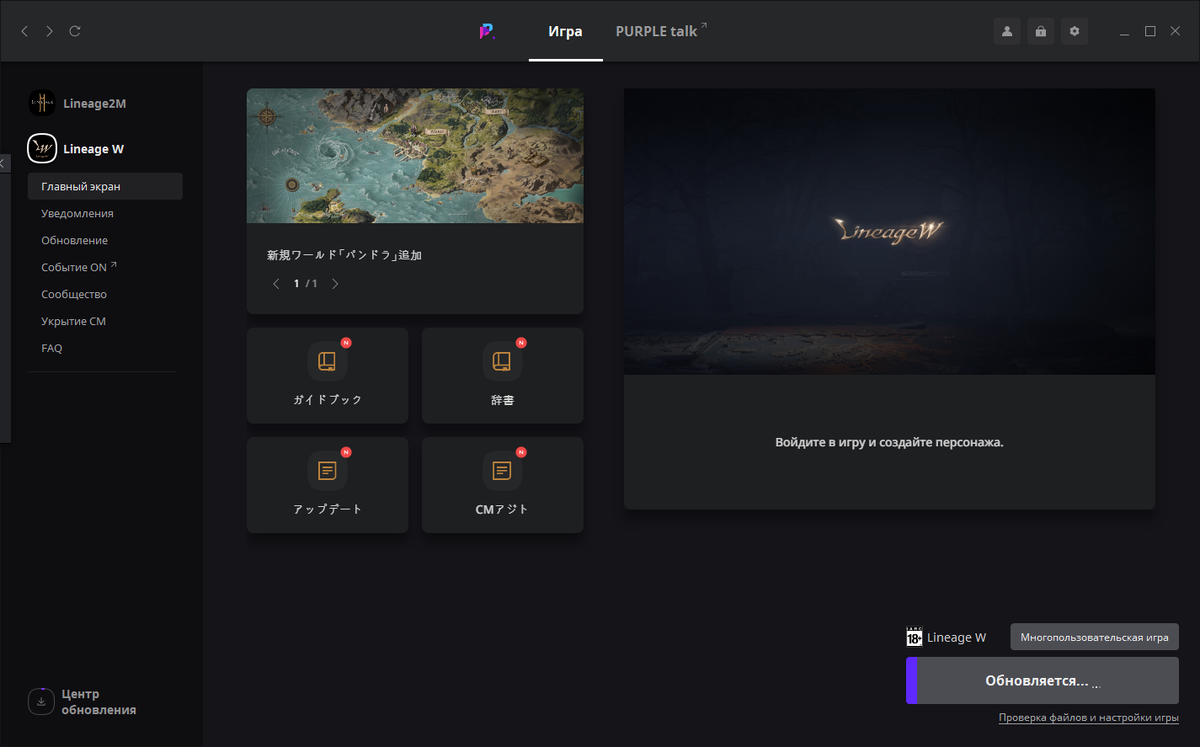Click the world map banner thumbnail

pyautogui.click(x=415, y=155)
